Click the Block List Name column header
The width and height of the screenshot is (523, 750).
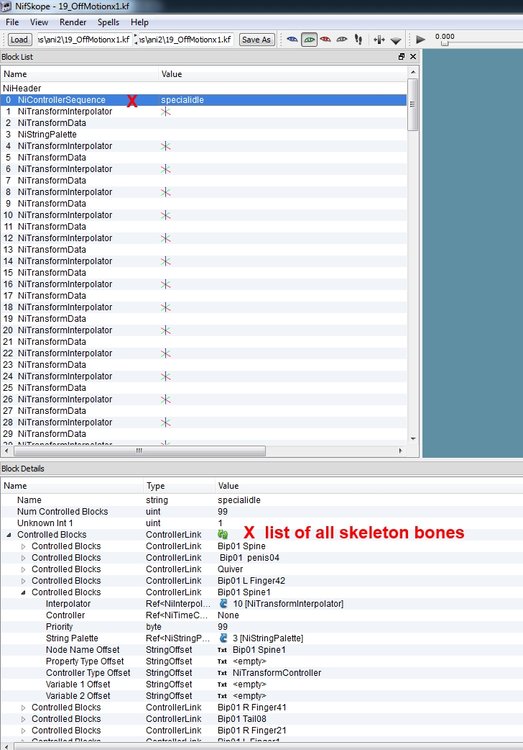(79, 74)
